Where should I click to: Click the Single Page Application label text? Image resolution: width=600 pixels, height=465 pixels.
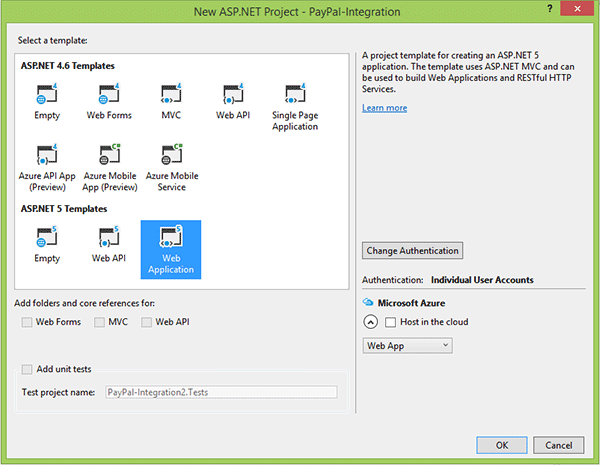point(295,121)
